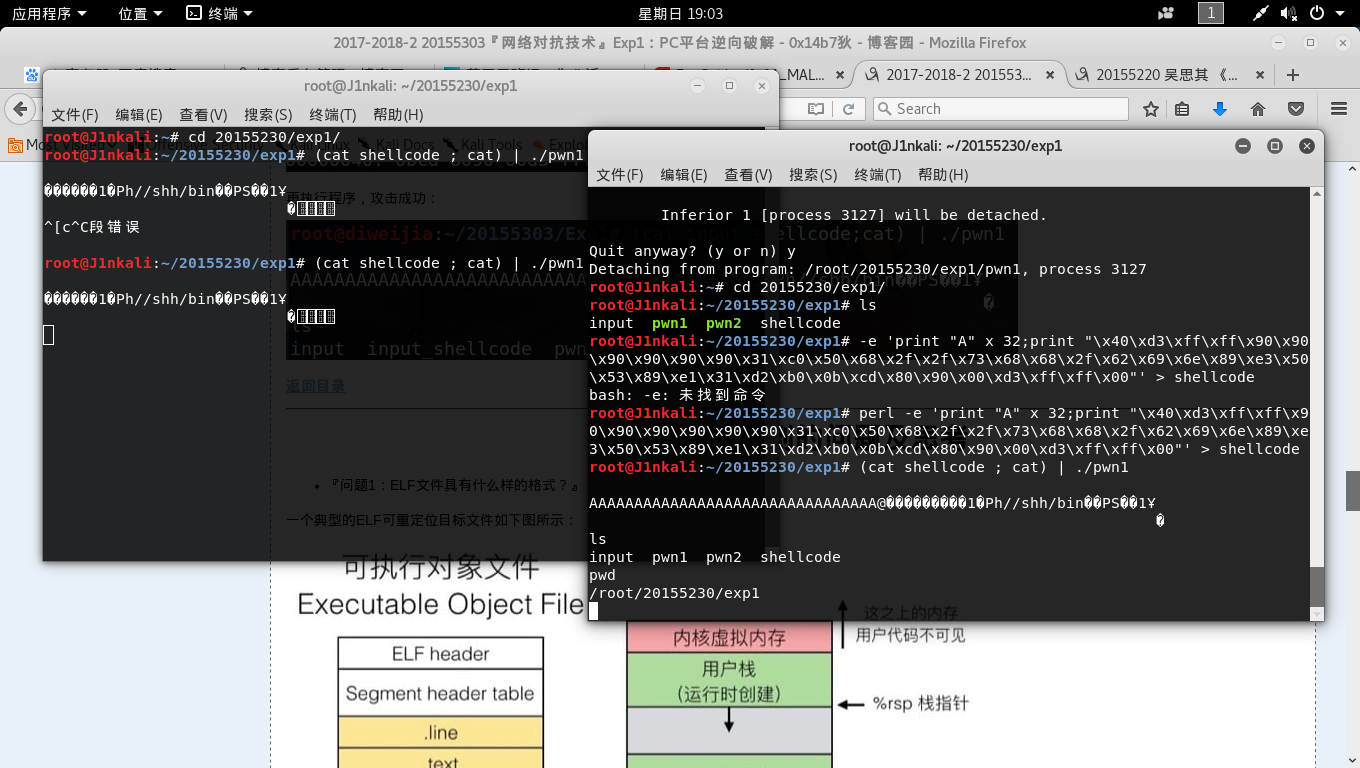Open 文件(F) menu in right terminal
This screenshot has height=768, width=1360.
[x=620, y=175]
